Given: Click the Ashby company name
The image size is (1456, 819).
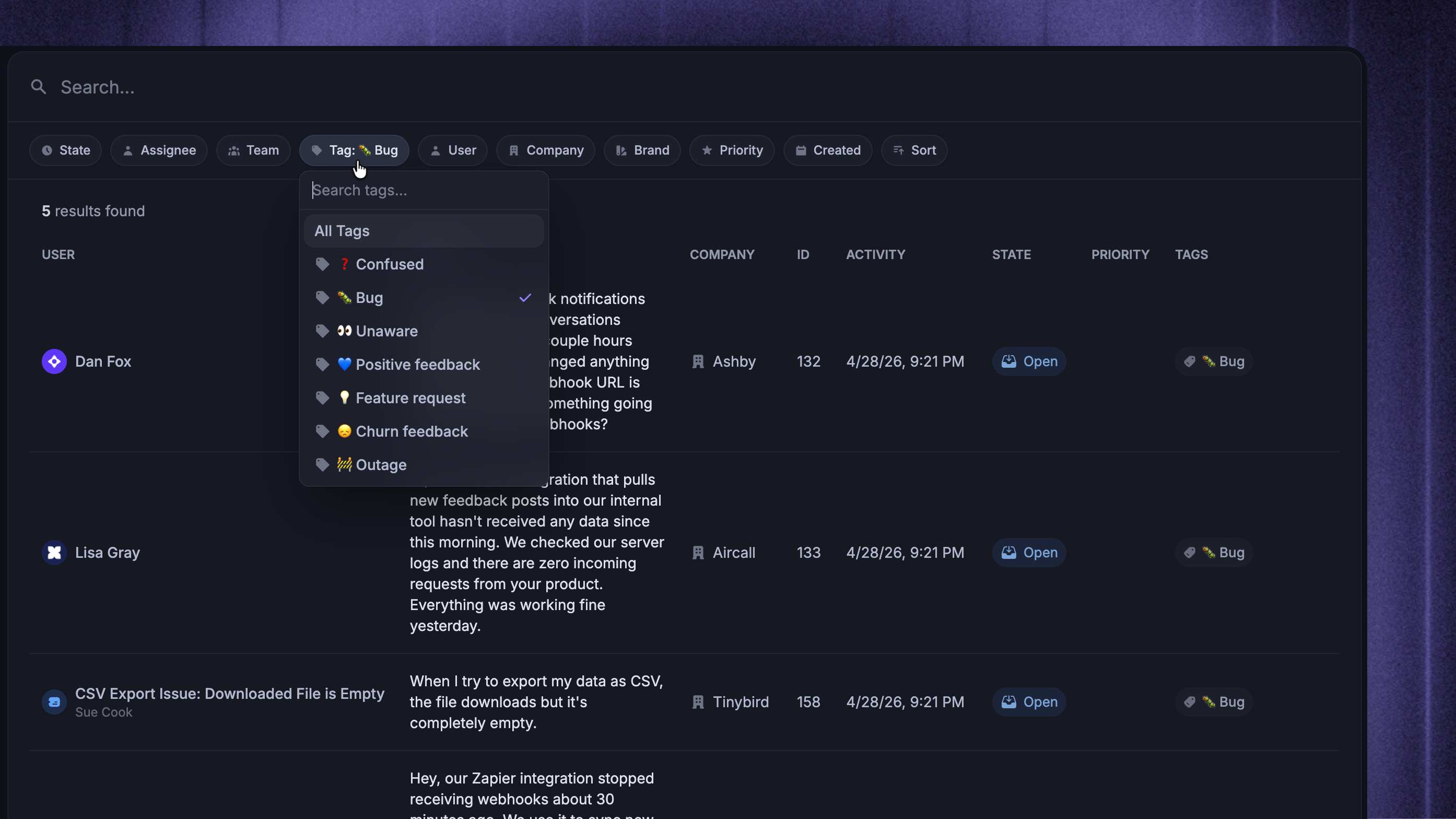Looking at the screenshot, I should 734,362.
